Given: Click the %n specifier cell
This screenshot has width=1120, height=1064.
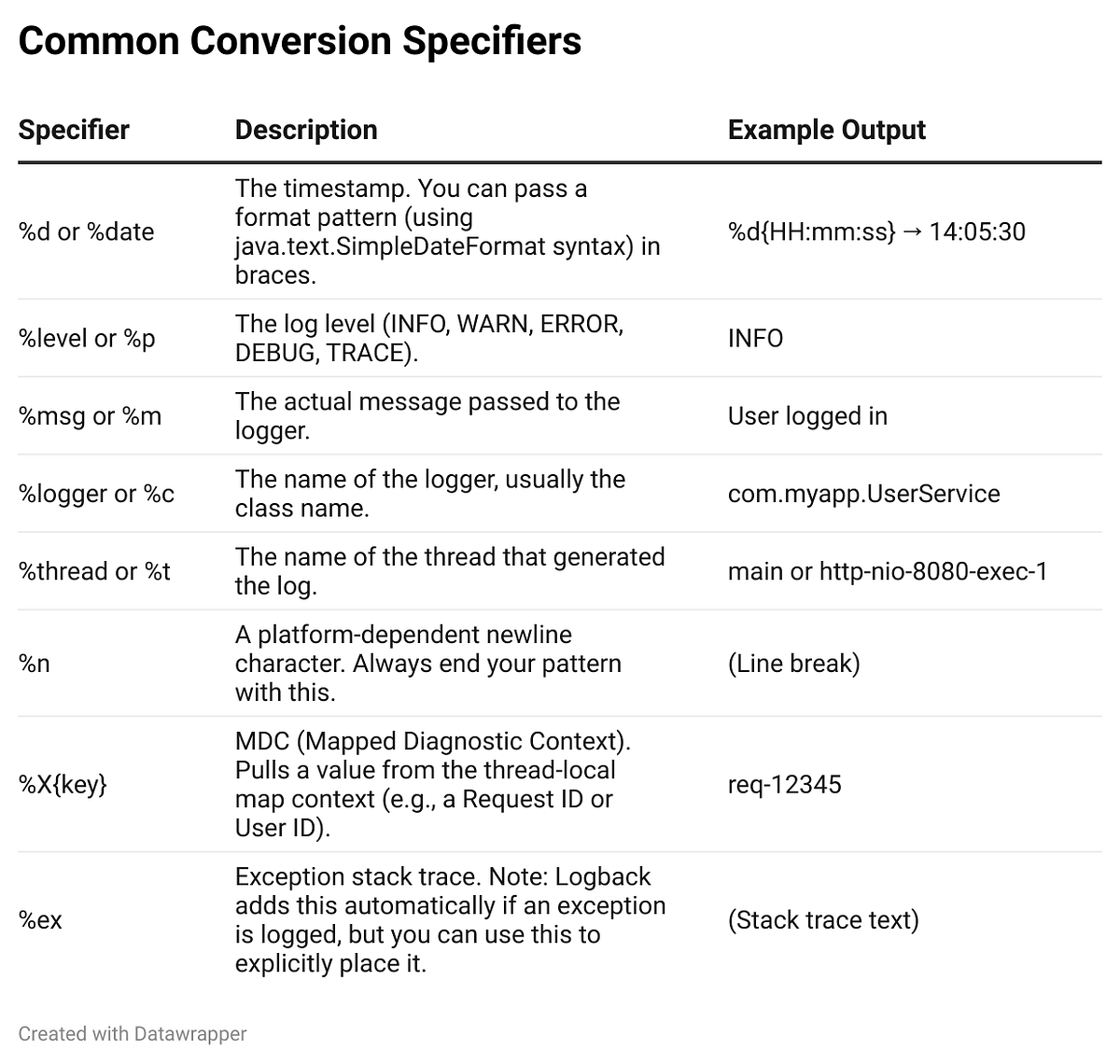Looking at the screenshot, I should click(35, 664).
